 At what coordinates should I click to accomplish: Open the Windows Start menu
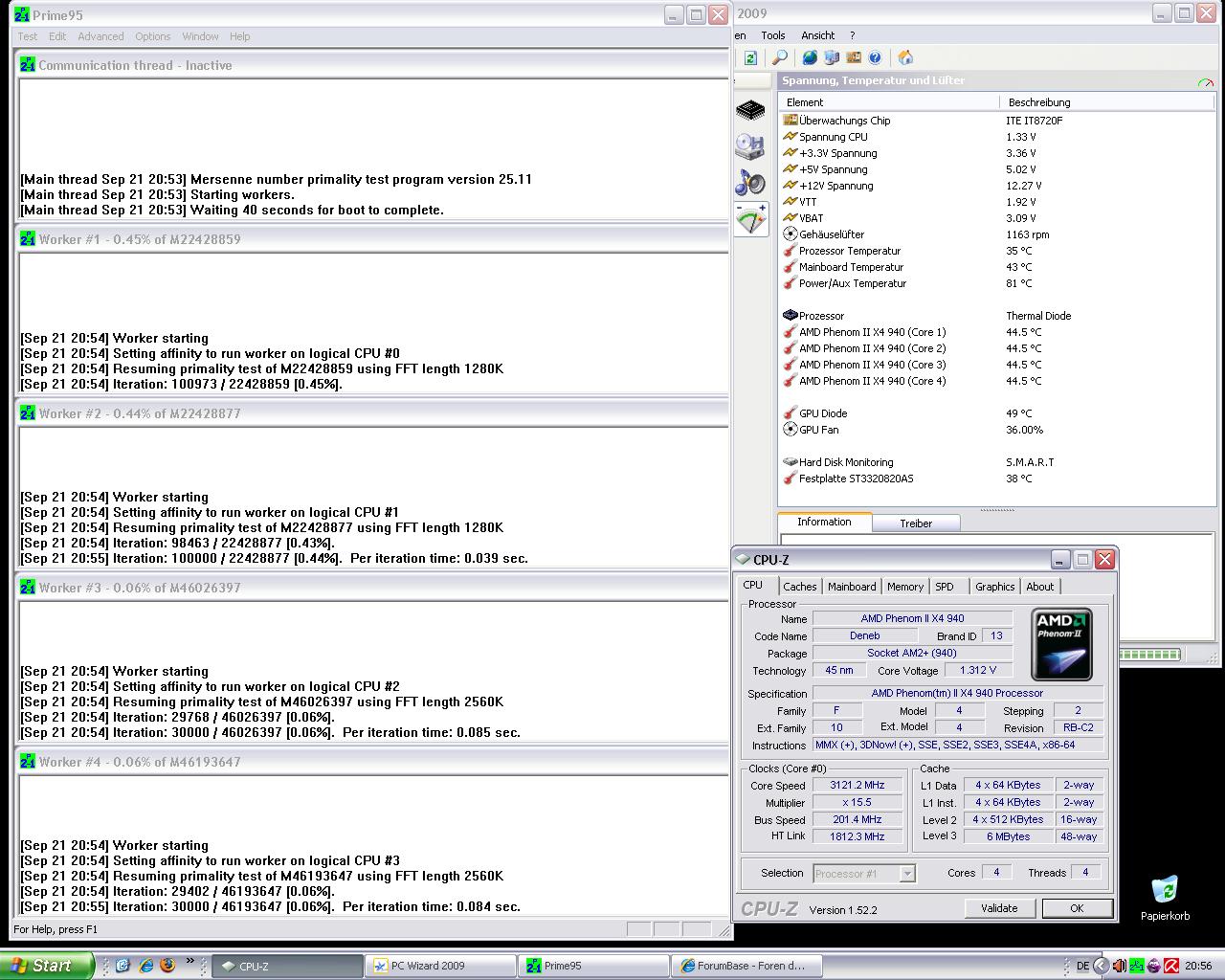point(47,966)
